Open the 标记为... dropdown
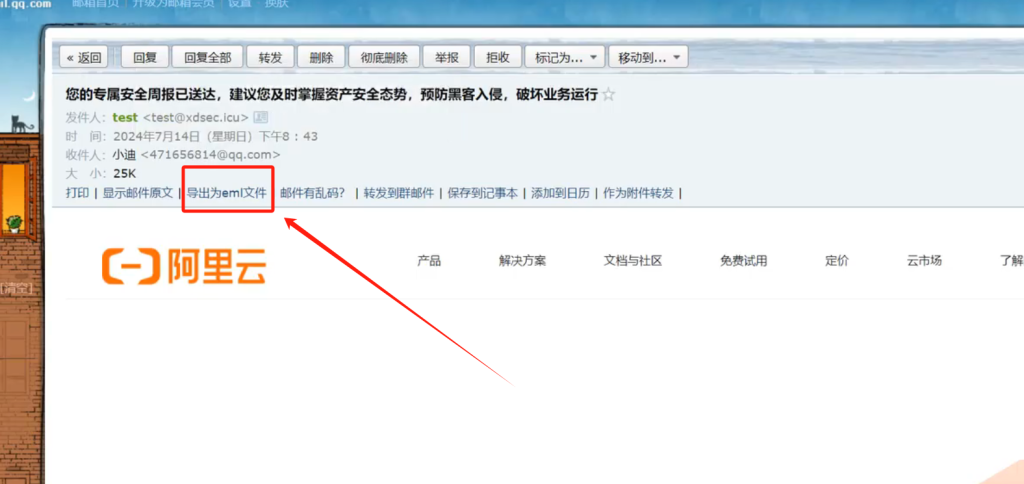The width and height of the screenshot is (1024, 484). tap(564, 57)
